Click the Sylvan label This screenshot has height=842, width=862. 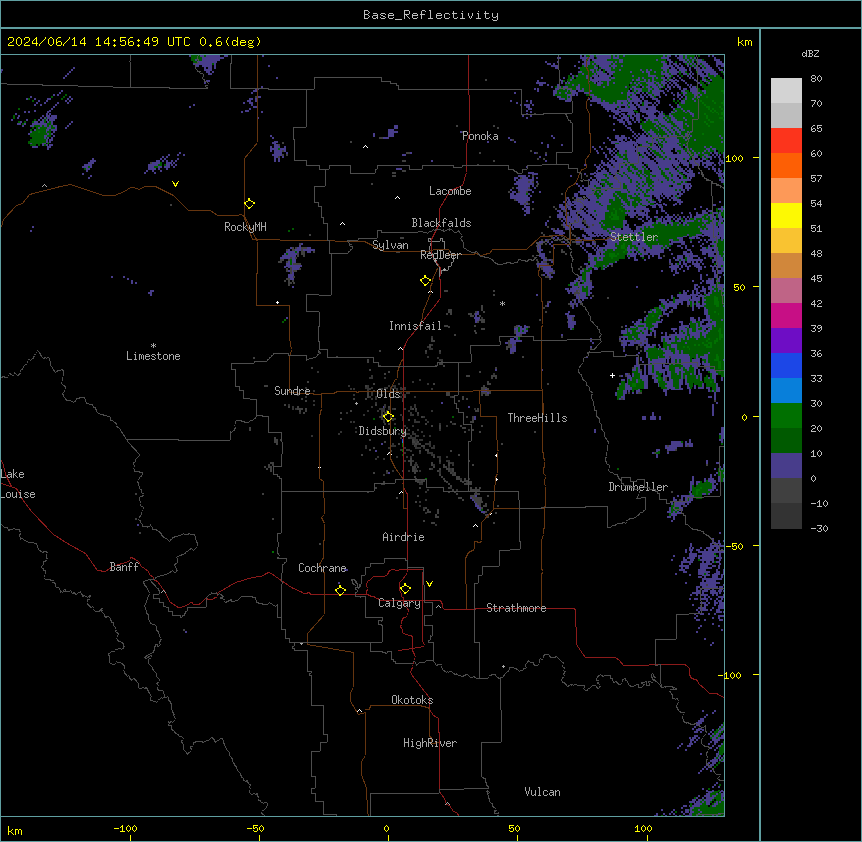coord(390,245)
